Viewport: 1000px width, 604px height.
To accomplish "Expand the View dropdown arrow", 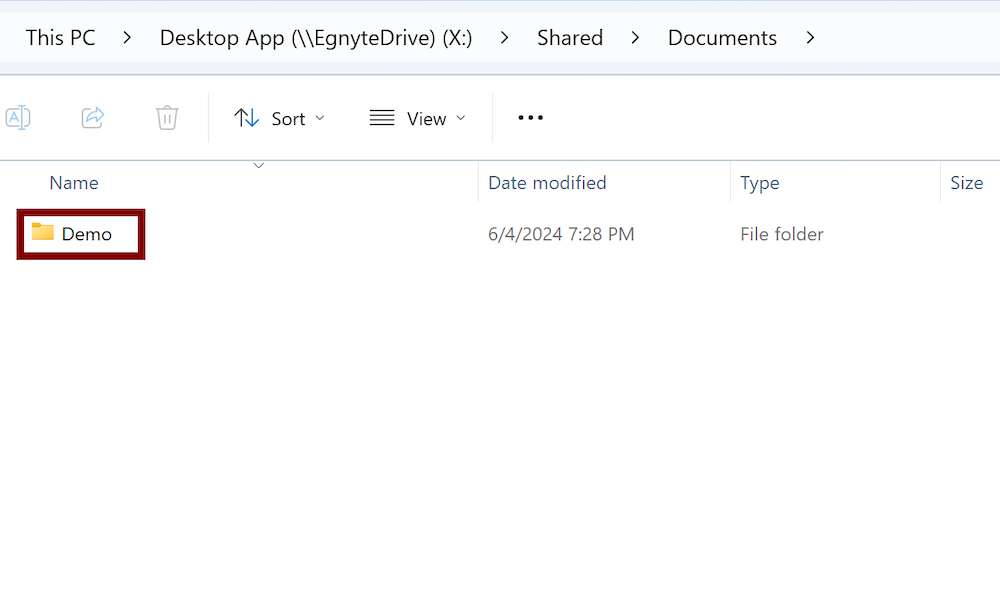I will 461,117.
